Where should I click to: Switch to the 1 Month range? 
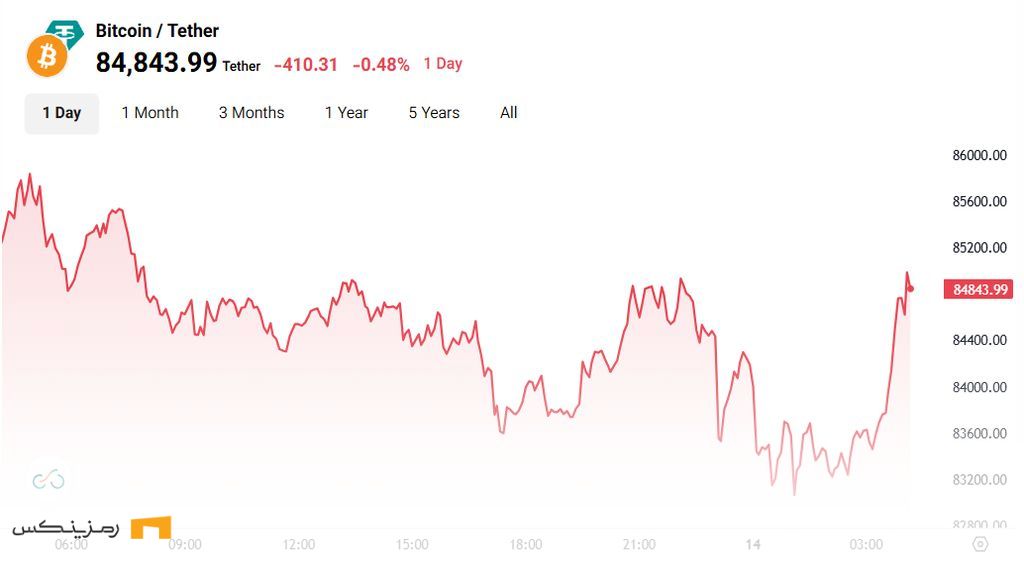(150, 113)
